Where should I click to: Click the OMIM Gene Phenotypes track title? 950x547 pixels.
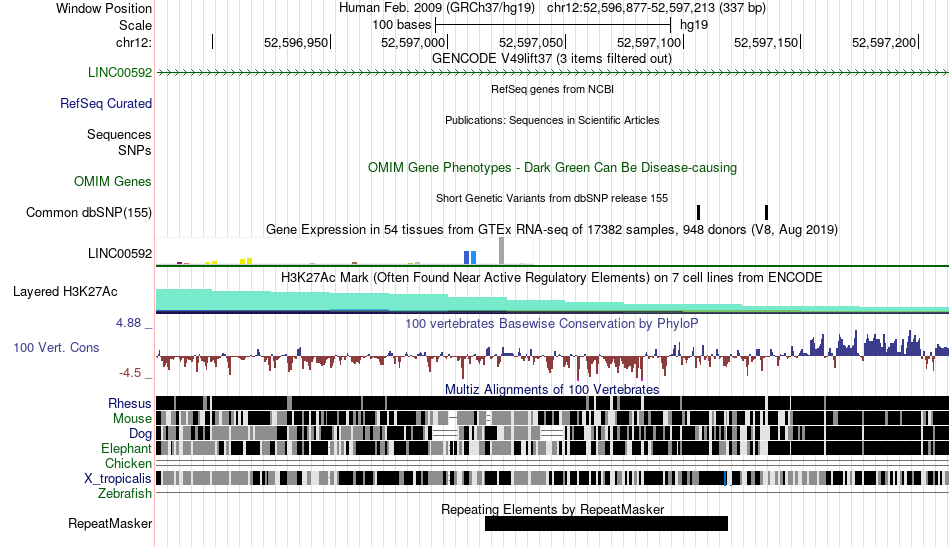click(x=552, y=168)
